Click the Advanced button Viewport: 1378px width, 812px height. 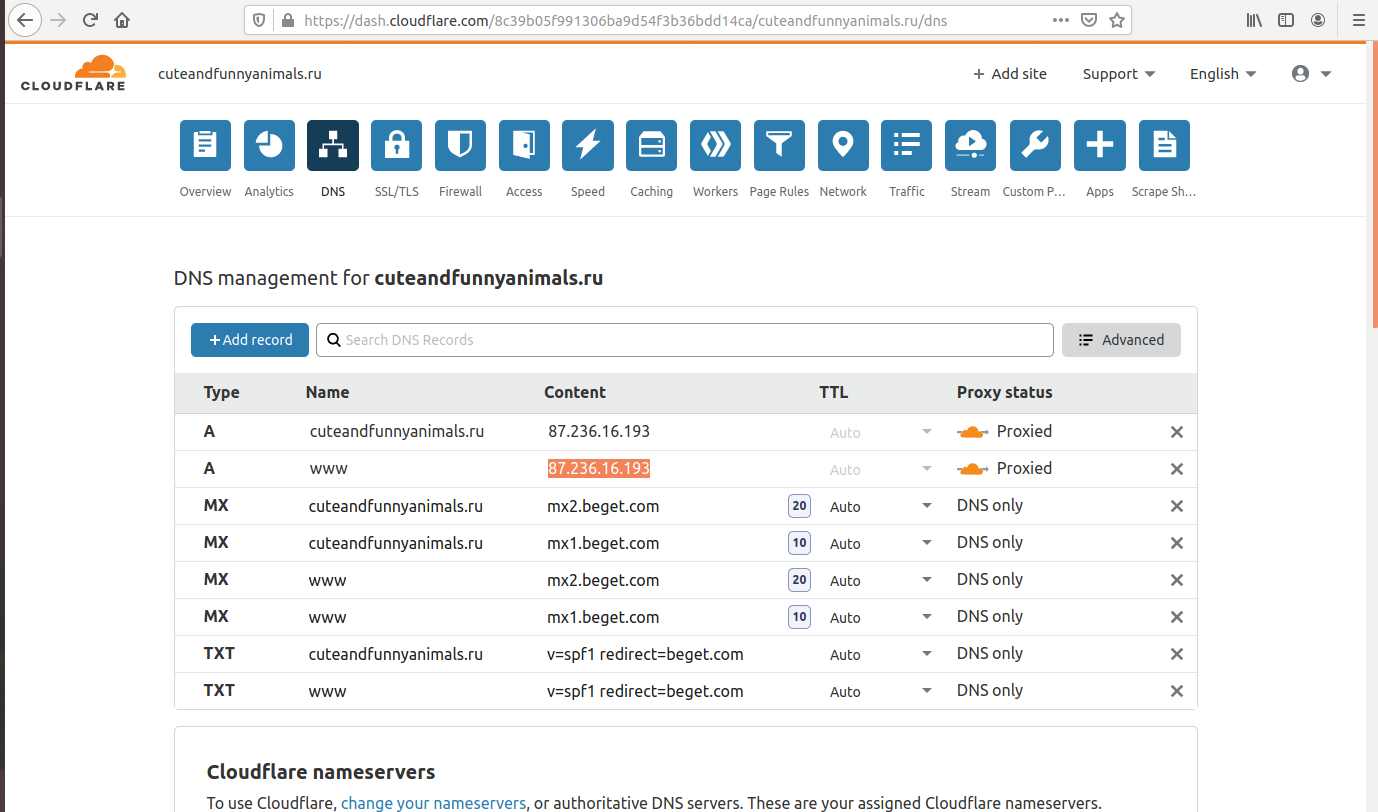click(x=1121, y=340)
